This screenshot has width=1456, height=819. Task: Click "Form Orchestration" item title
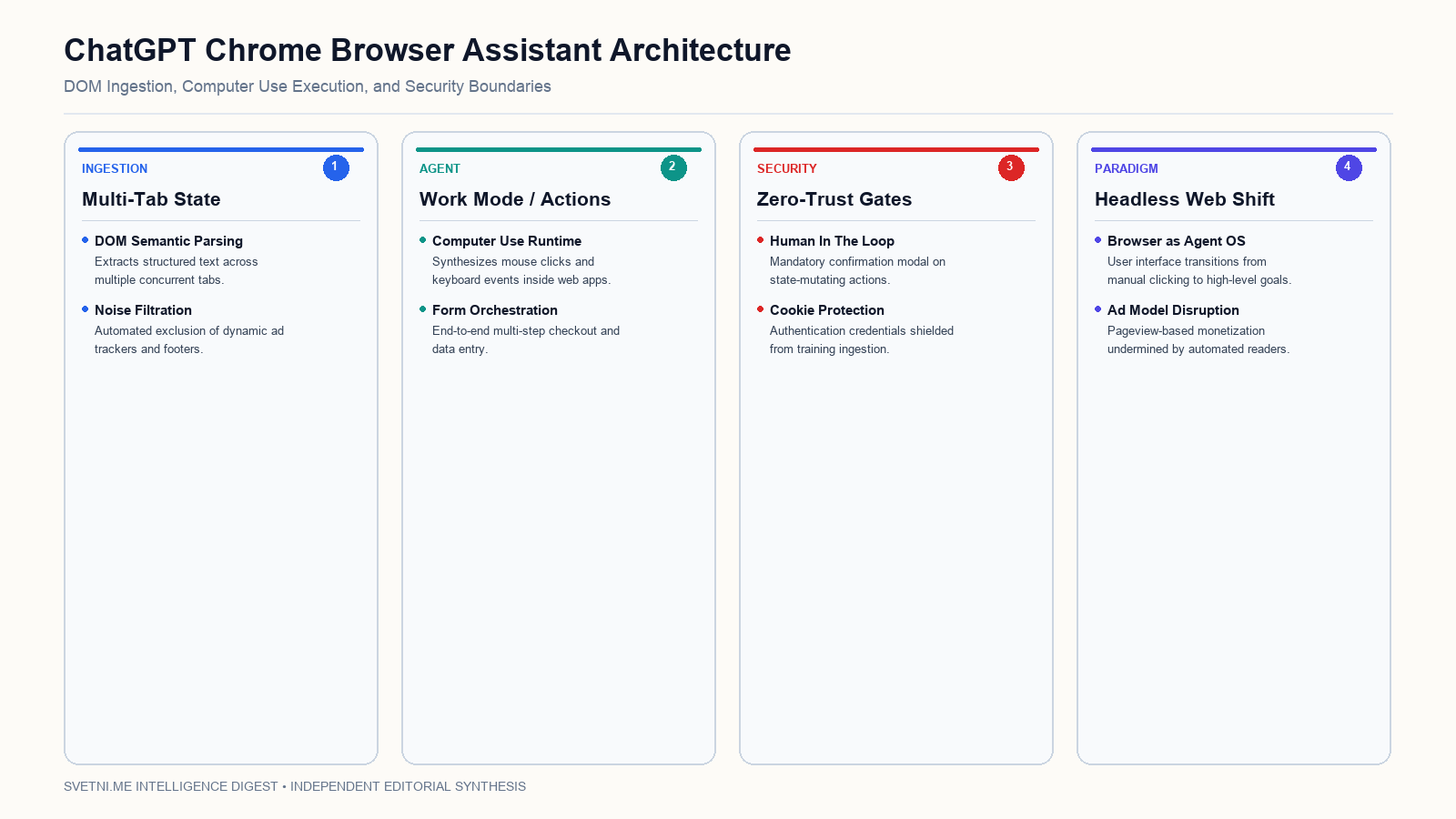pyautogui.click(x=495, y=310)
